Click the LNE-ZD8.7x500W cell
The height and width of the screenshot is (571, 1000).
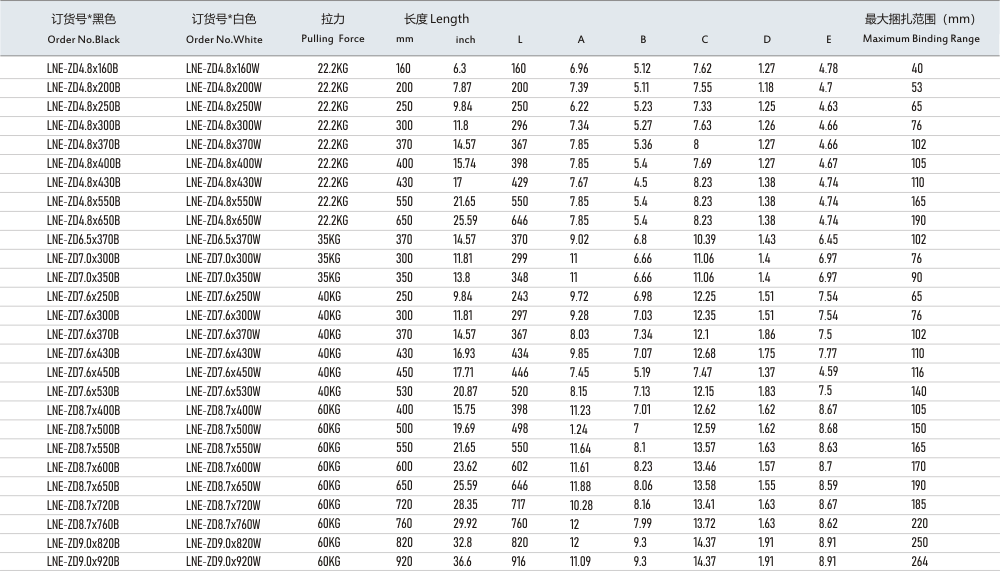coord(224,429)
